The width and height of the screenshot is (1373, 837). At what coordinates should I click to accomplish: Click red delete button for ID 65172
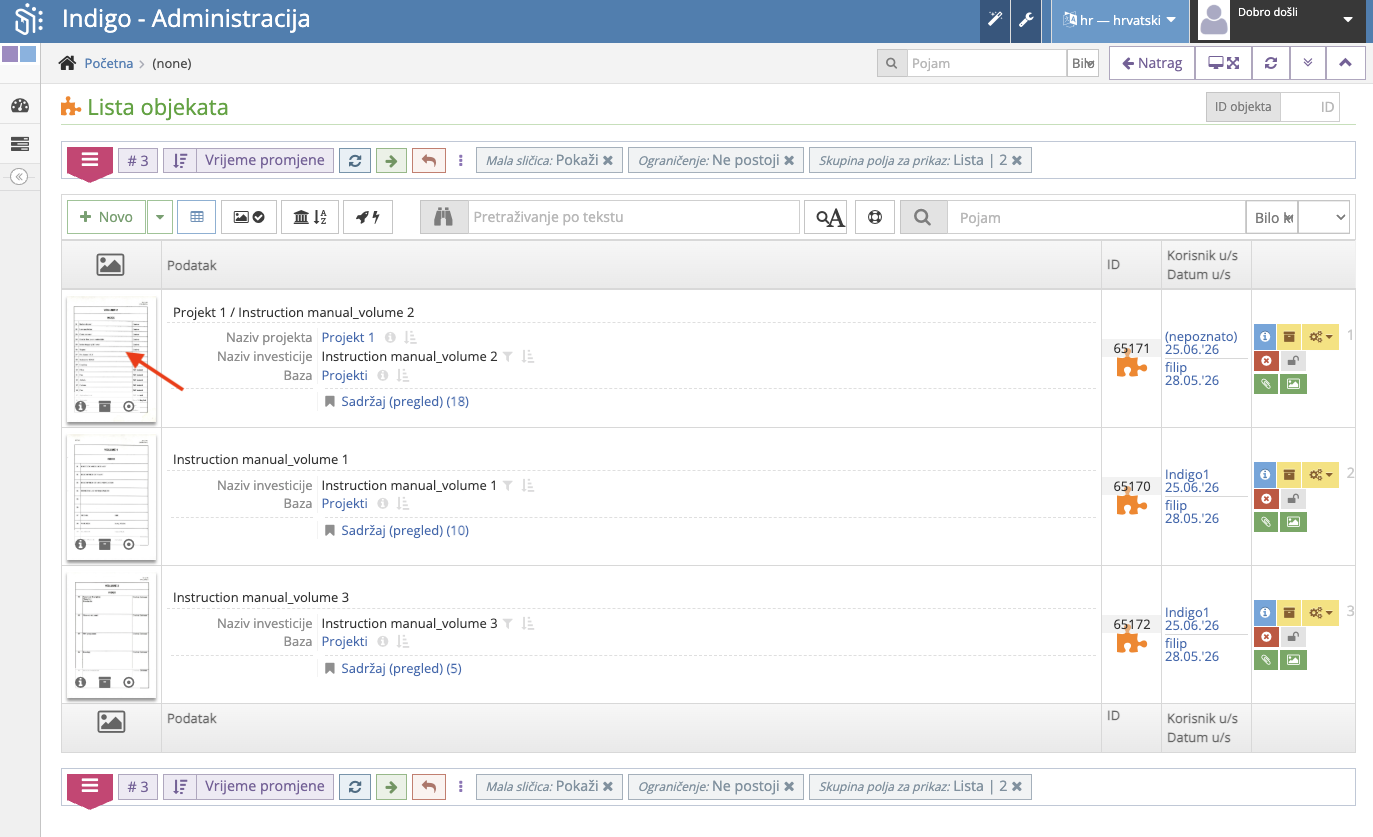pos(1265,636)
